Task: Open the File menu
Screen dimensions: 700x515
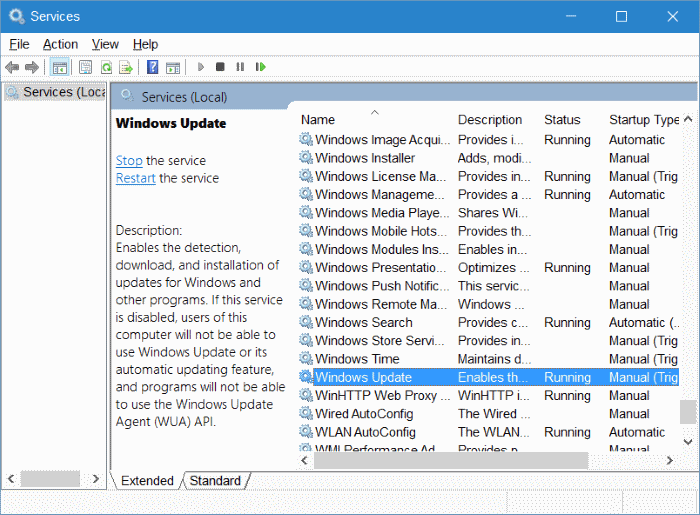Action: (x=19, y=44)
